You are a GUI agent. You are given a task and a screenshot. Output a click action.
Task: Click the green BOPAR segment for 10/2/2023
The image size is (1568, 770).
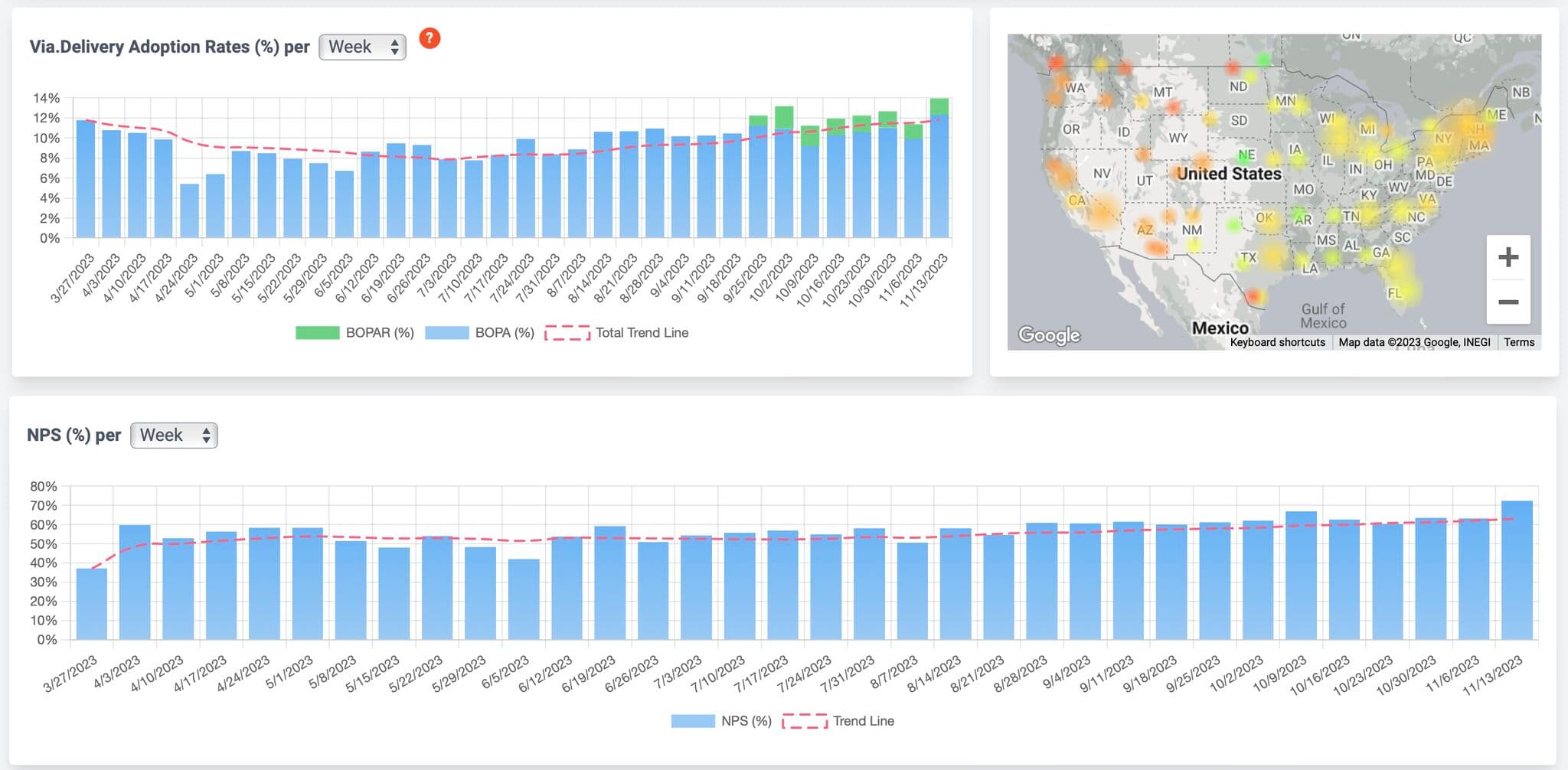tap(784, 117)
